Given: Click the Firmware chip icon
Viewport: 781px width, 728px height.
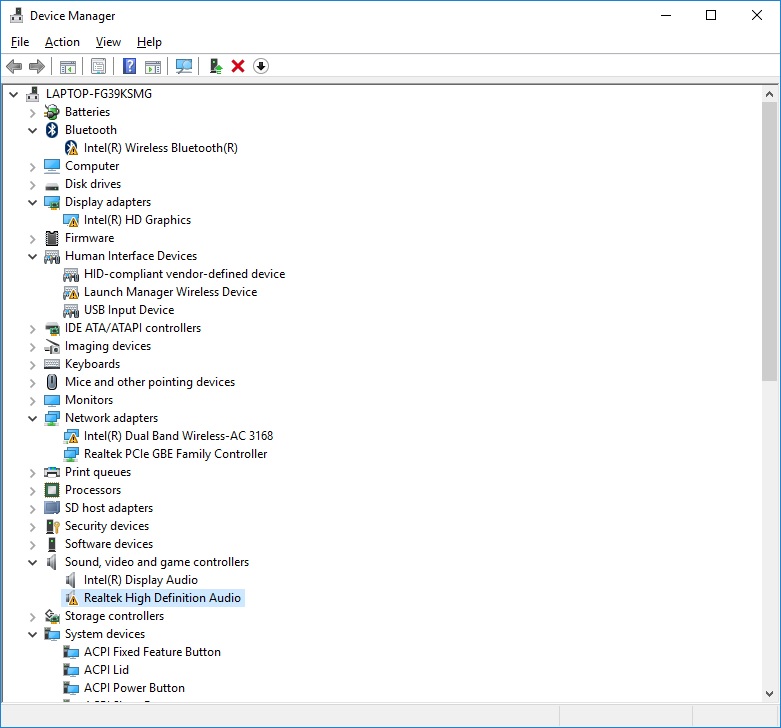Looking at the screenshot, I should click(x=52, y=238).
